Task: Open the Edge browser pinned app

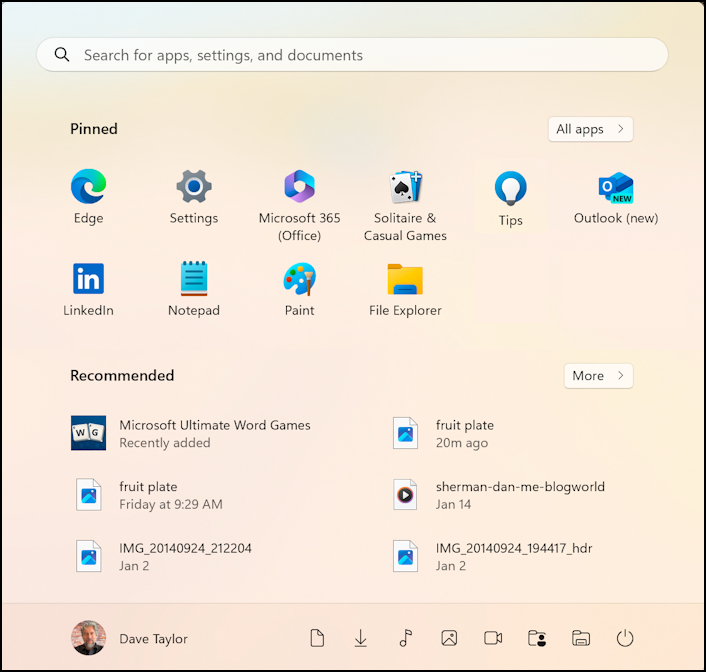Action: coord(89,197)
